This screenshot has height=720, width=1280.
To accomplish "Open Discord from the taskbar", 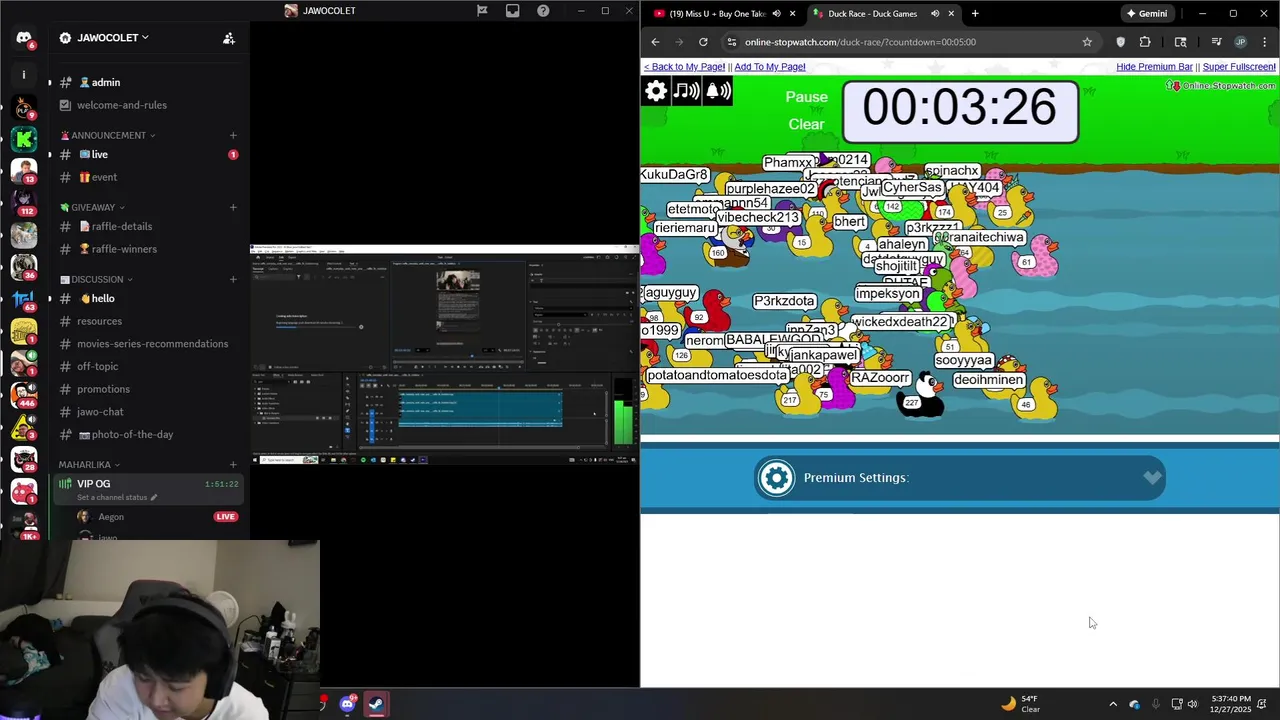I will [x=347, y=704].
